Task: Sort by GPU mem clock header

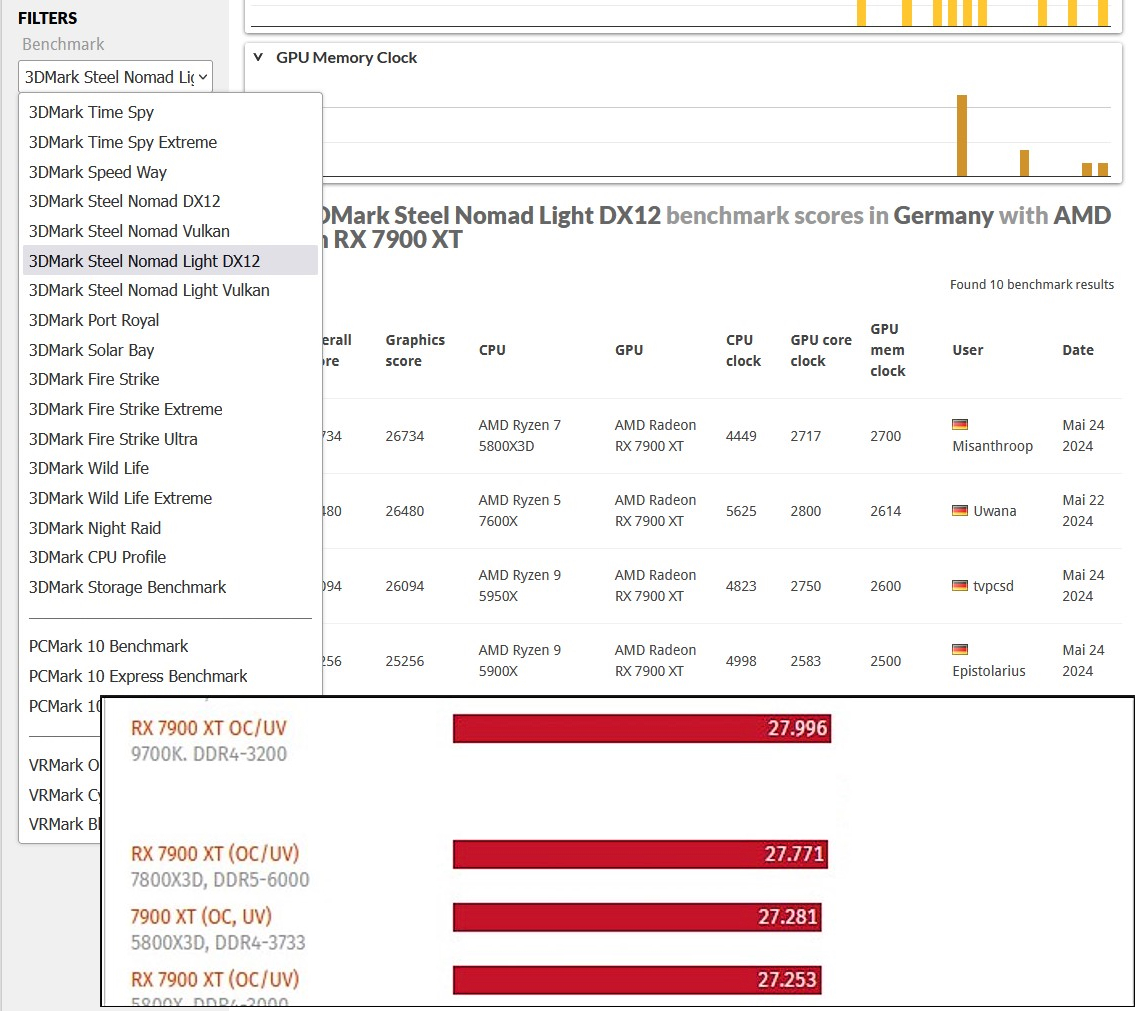Action: 888,350
